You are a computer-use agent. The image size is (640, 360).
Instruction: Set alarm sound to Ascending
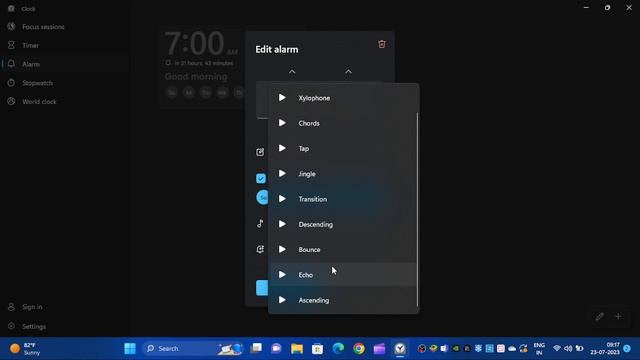point(343,300)
